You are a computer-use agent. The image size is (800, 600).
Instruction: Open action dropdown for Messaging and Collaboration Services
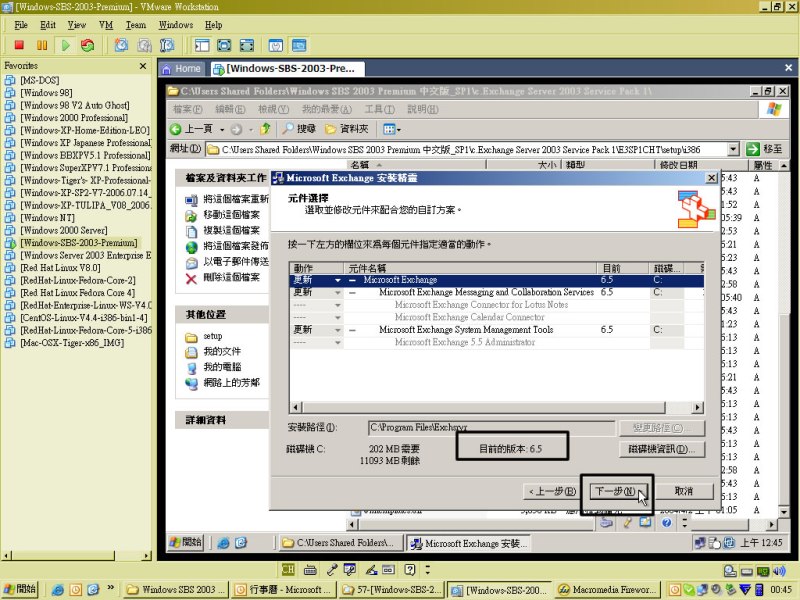pyautogui.click(x=337, y=292)
